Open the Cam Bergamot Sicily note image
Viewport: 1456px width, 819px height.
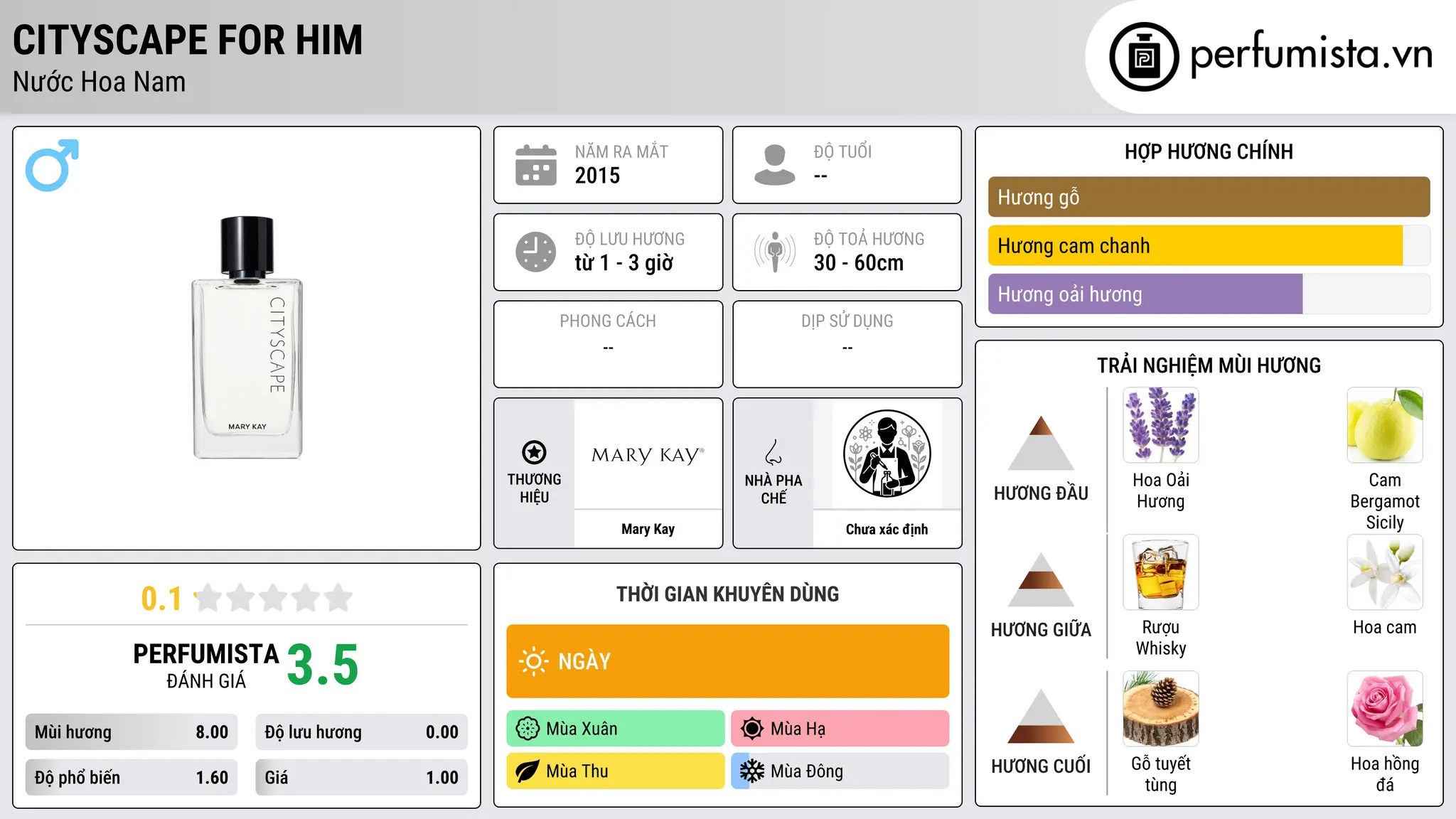point(1385,425)
